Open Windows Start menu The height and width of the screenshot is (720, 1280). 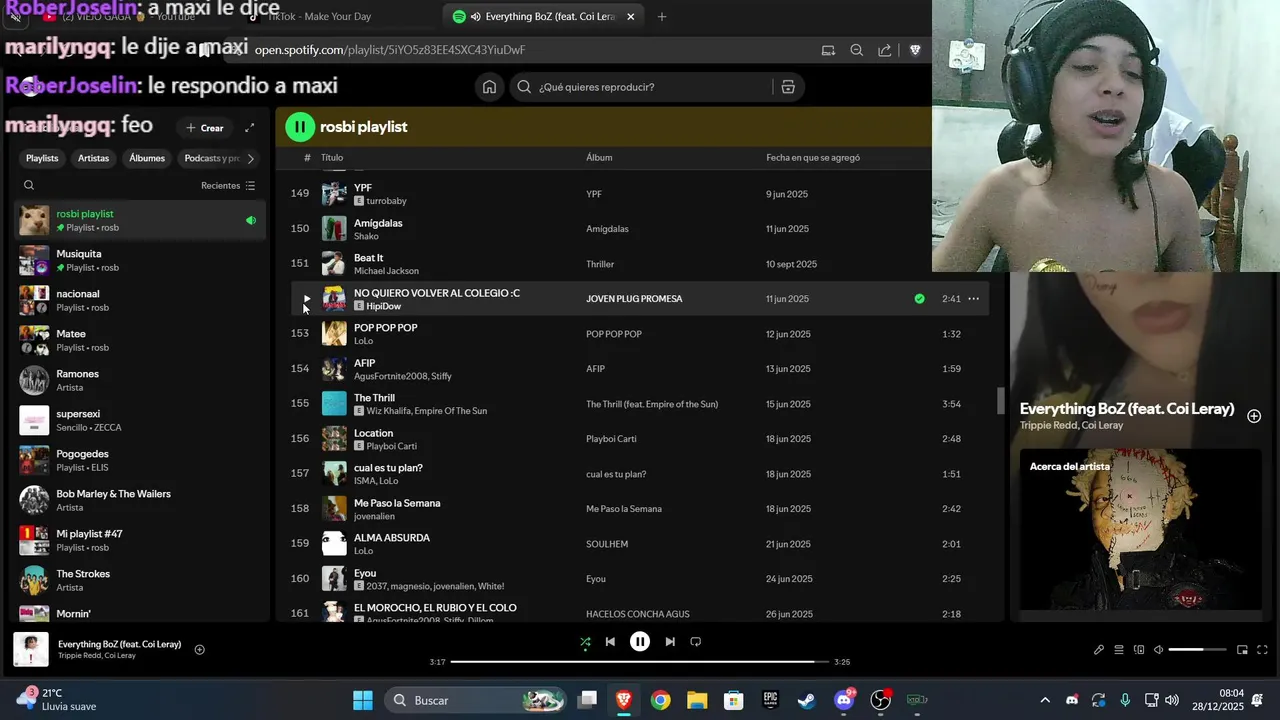tap(363, 700)
